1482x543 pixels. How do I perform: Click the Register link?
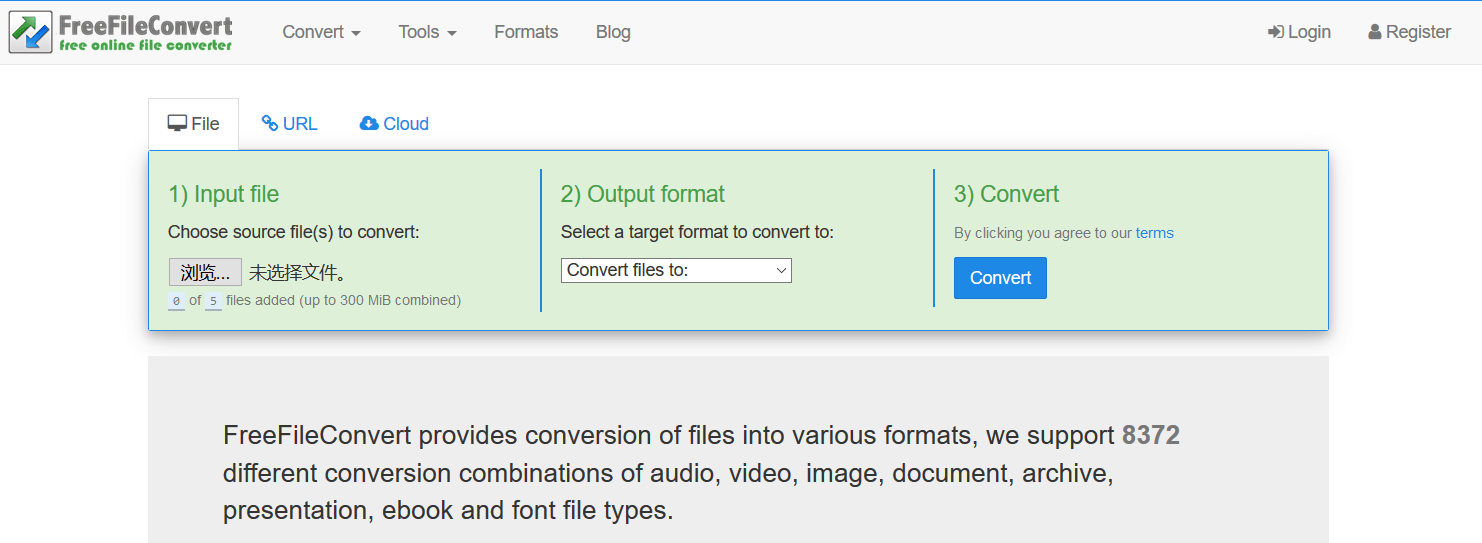point(1409,32)
